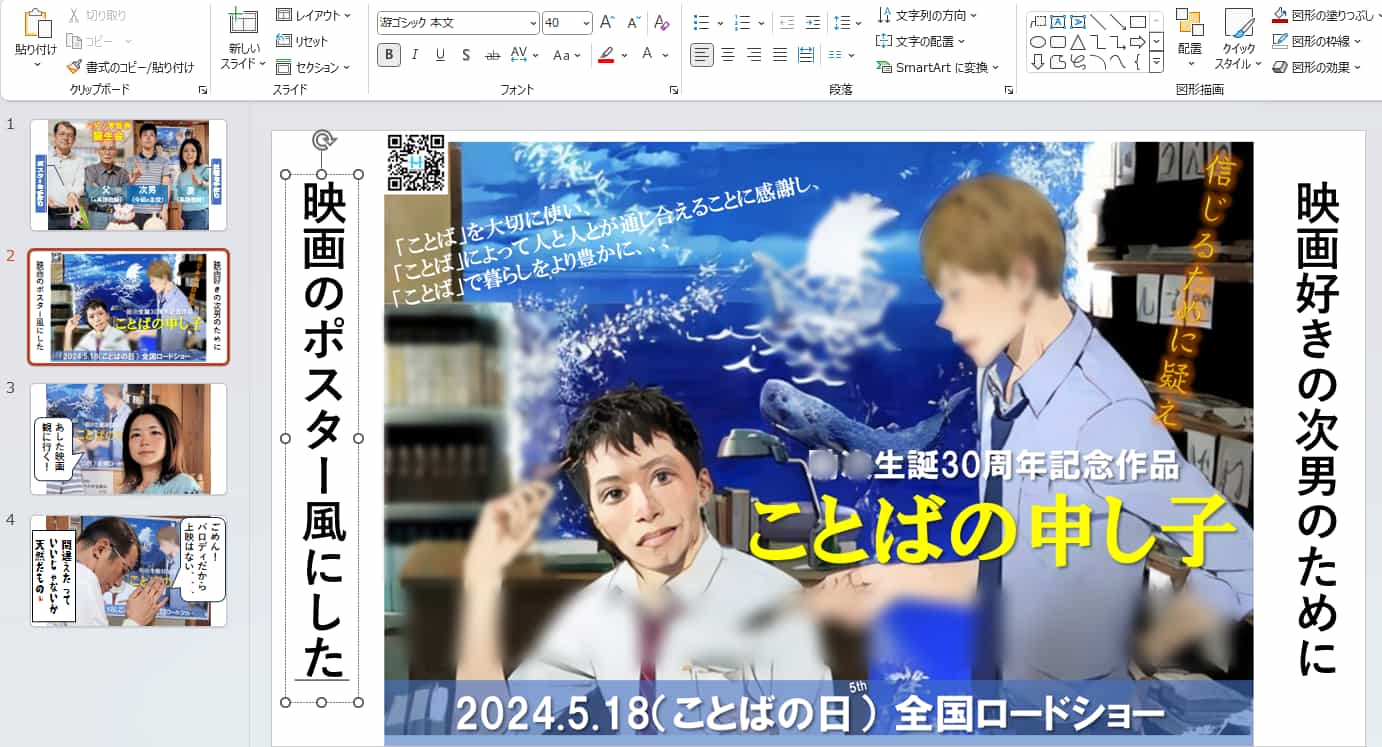This screenshot has height=747, width=1382.
Task: Click the text shadow S icon
Action: (466, 55)
